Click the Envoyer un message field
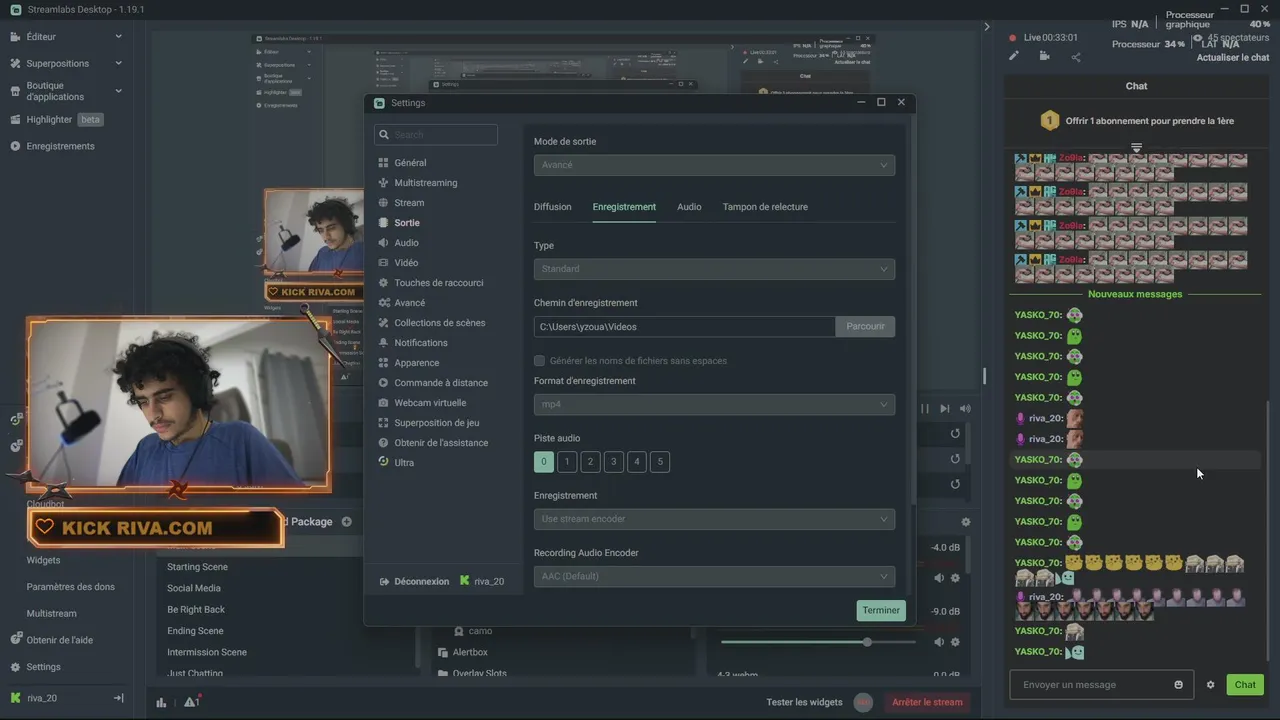 click(1101, 685)
